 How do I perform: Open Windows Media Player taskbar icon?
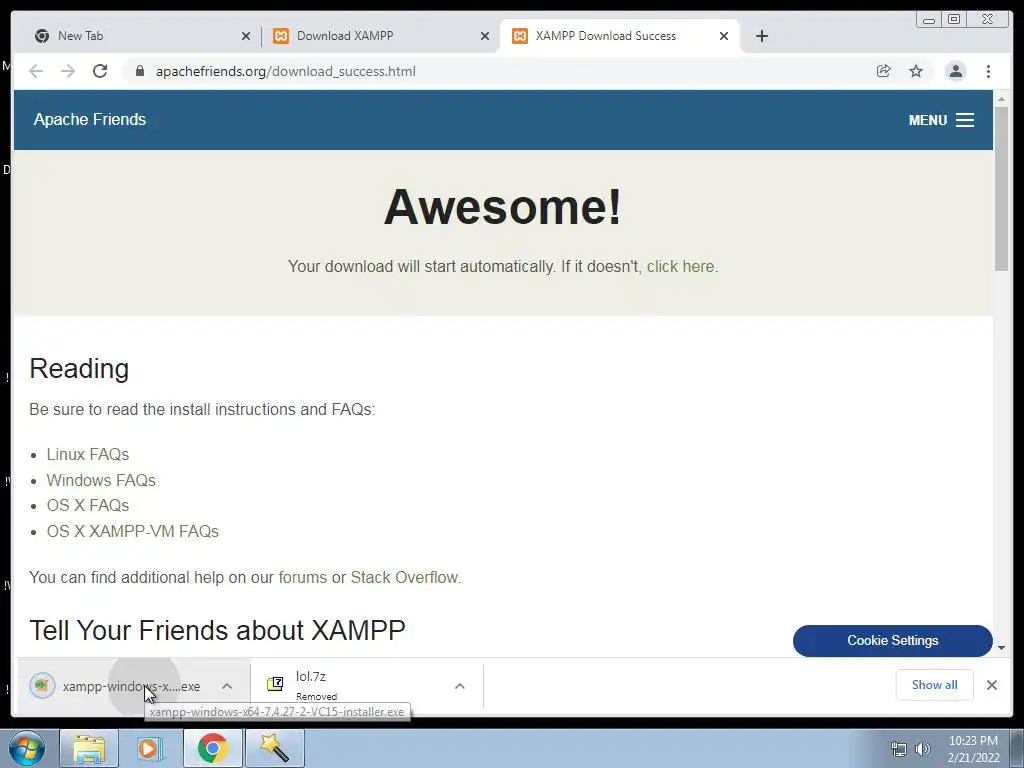click(x=150, y=748)
